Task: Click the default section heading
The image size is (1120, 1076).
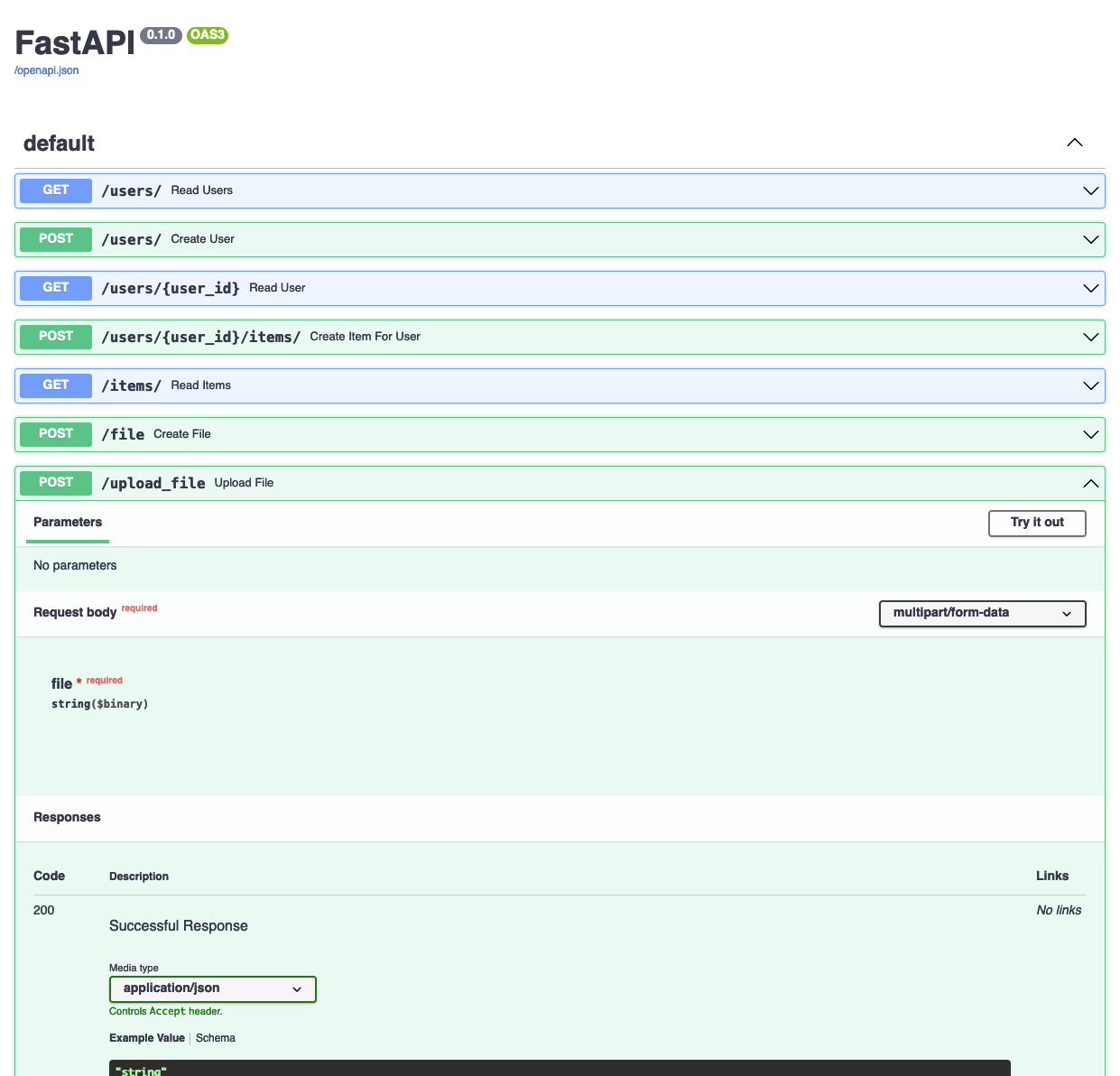Action: coord(60,144)
